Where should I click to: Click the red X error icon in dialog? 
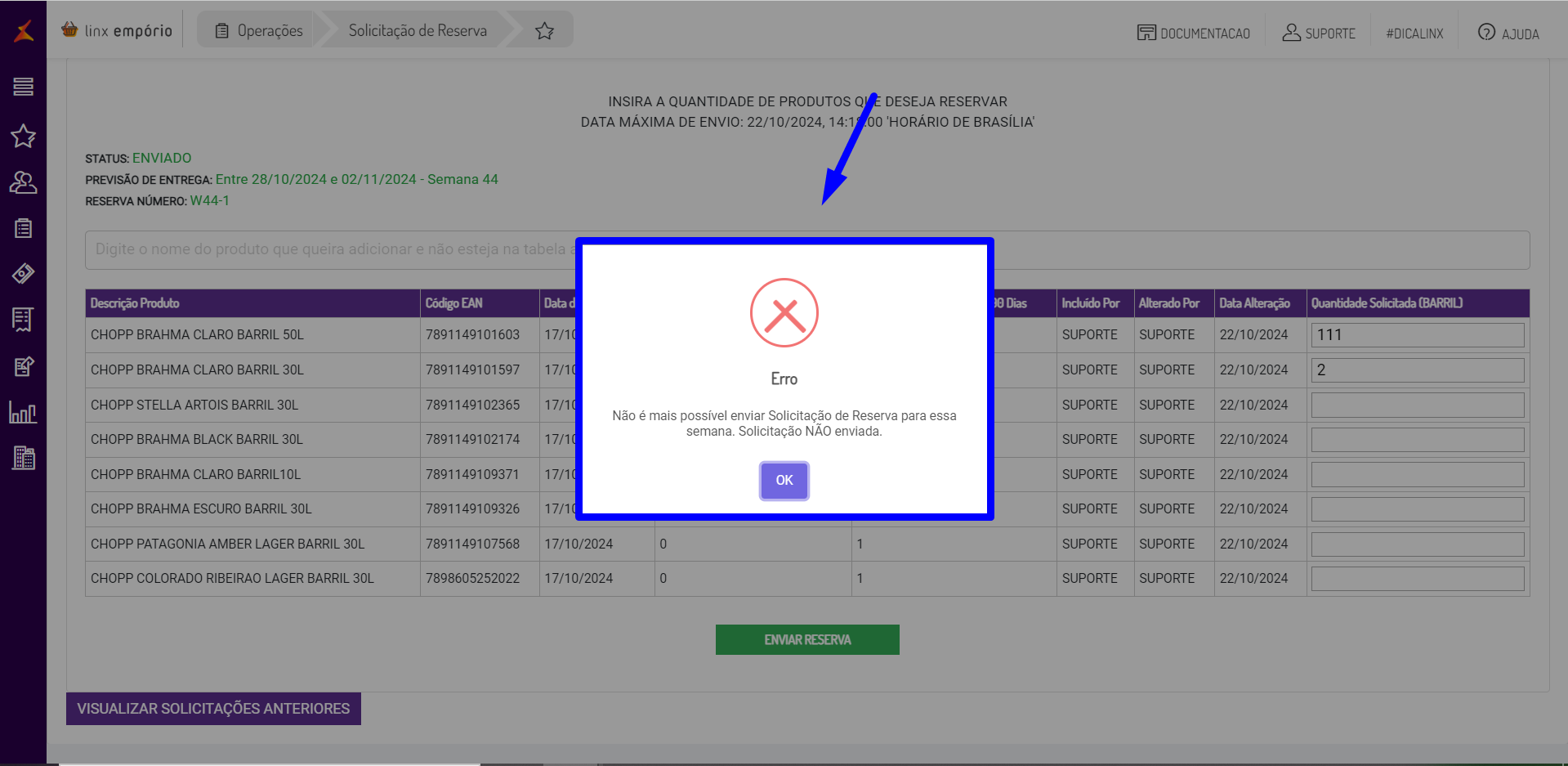[x=784, y=312]
